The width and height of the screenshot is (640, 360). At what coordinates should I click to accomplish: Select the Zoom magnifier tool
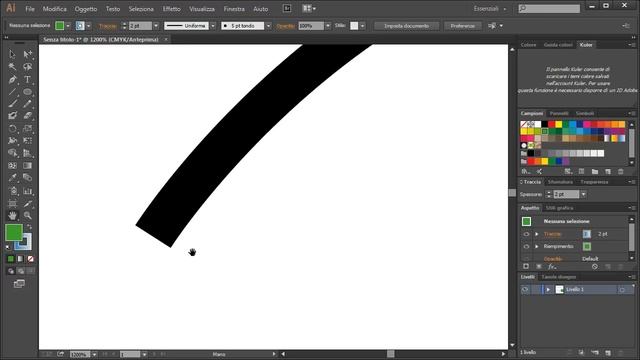click(x=27, y=216)
